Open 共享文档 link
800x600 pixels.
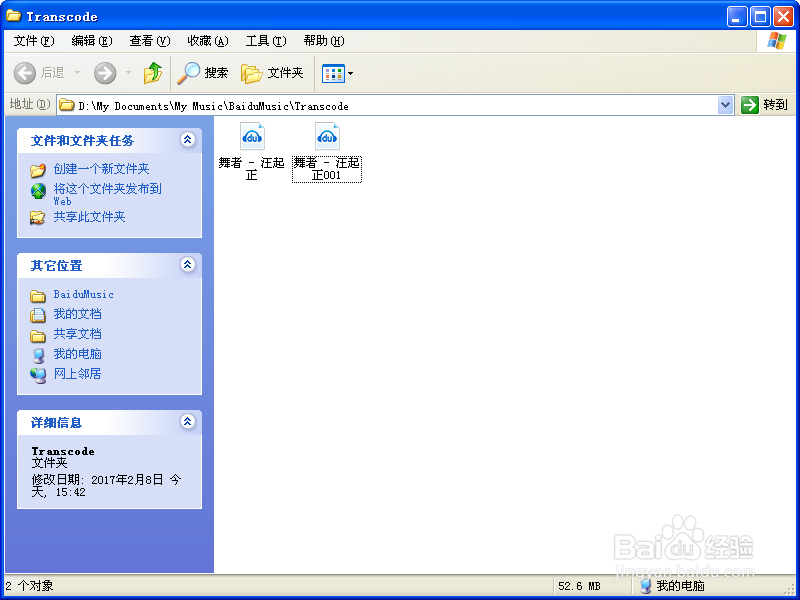(x=78, y=334)
